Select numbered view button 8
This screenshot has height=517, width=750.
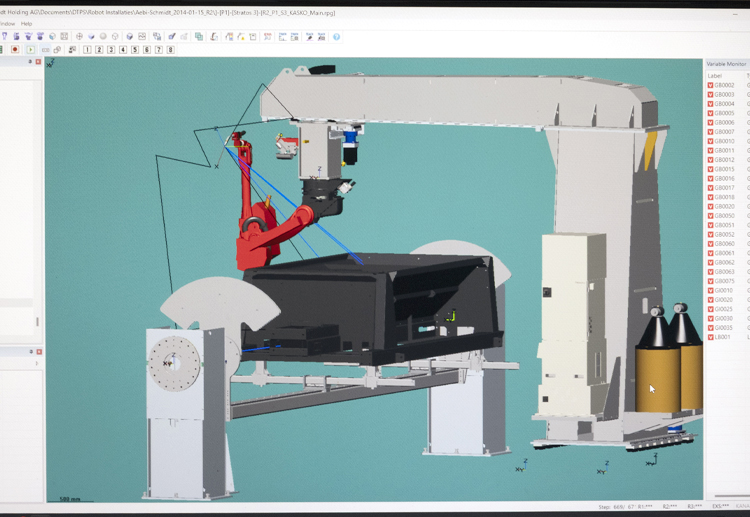tap(171, 49)
